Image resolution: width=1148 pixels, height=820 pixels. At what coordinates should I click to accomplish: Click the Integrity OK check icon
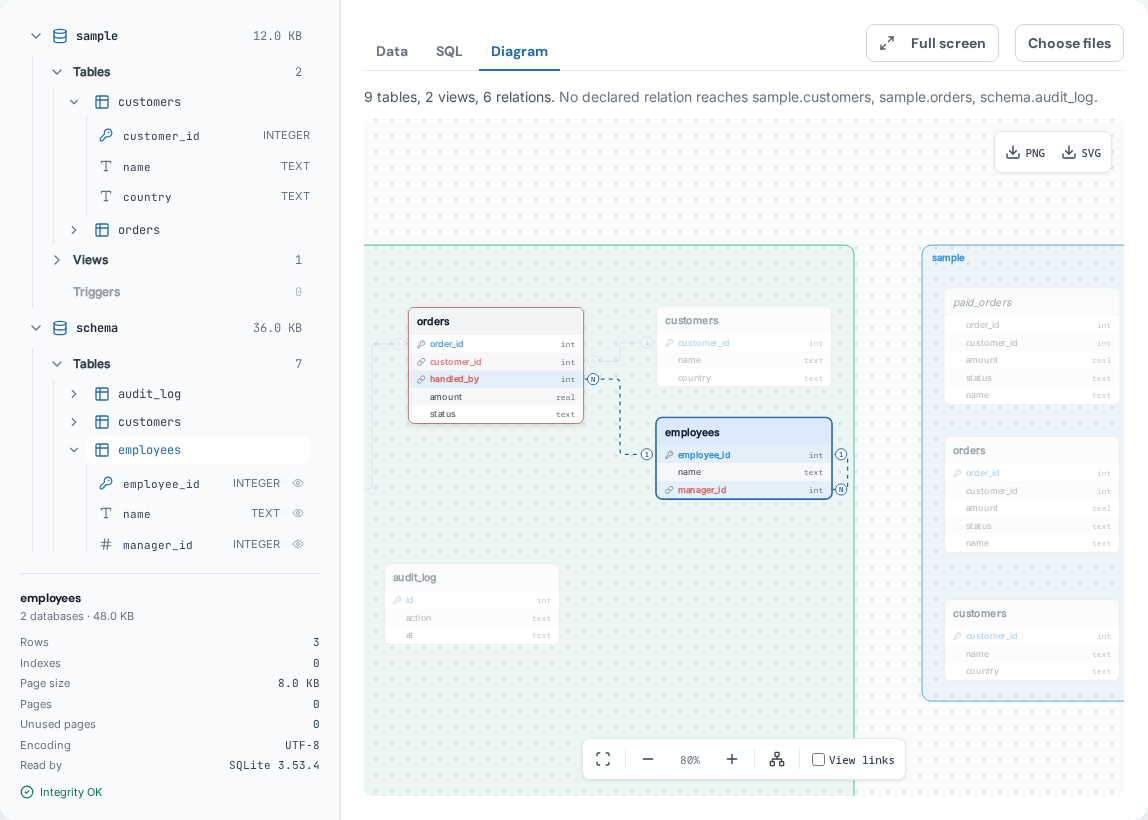pos(27,792)
